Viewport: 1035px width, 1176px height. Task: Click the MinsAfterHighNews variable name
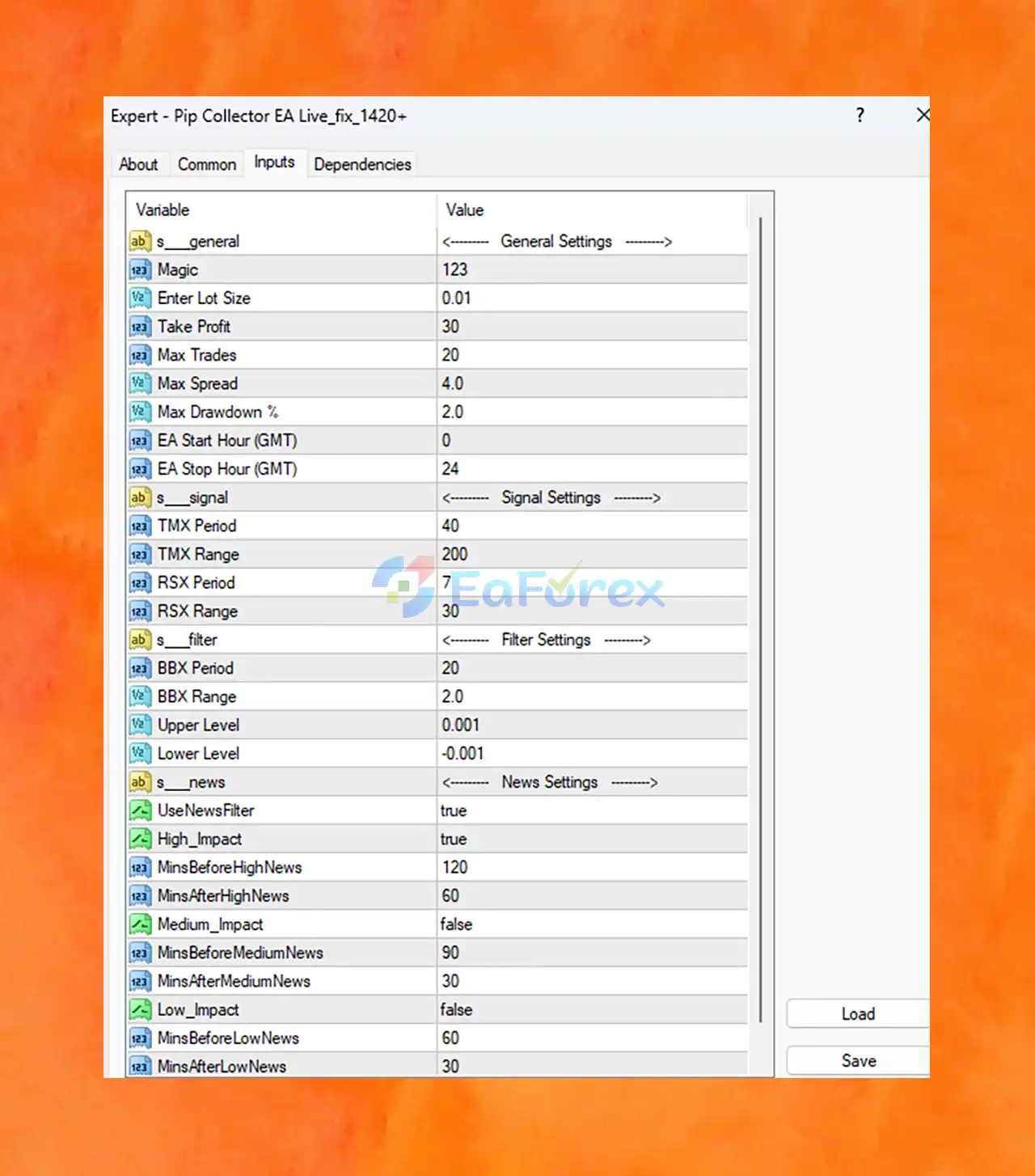pyautogui.click(x=223, y=896)
